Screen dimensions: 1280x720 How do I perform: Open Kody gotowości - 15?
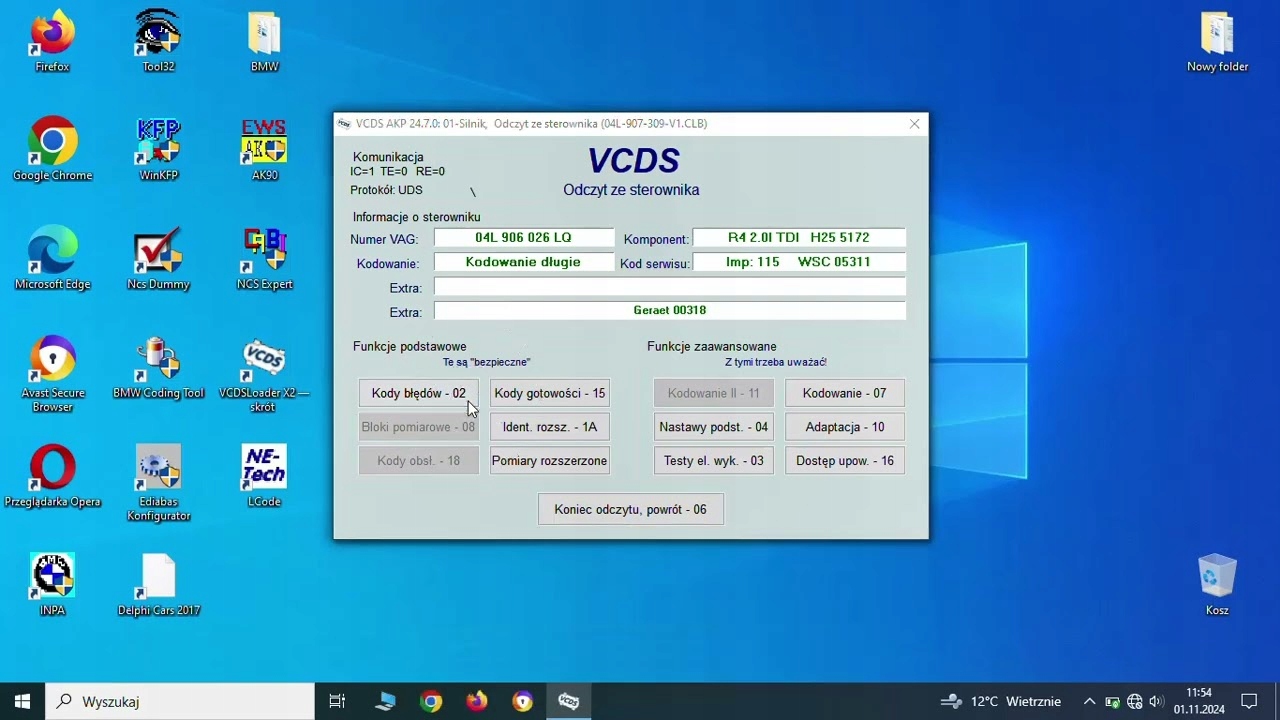pyautogui.click(x=549, y=393)
